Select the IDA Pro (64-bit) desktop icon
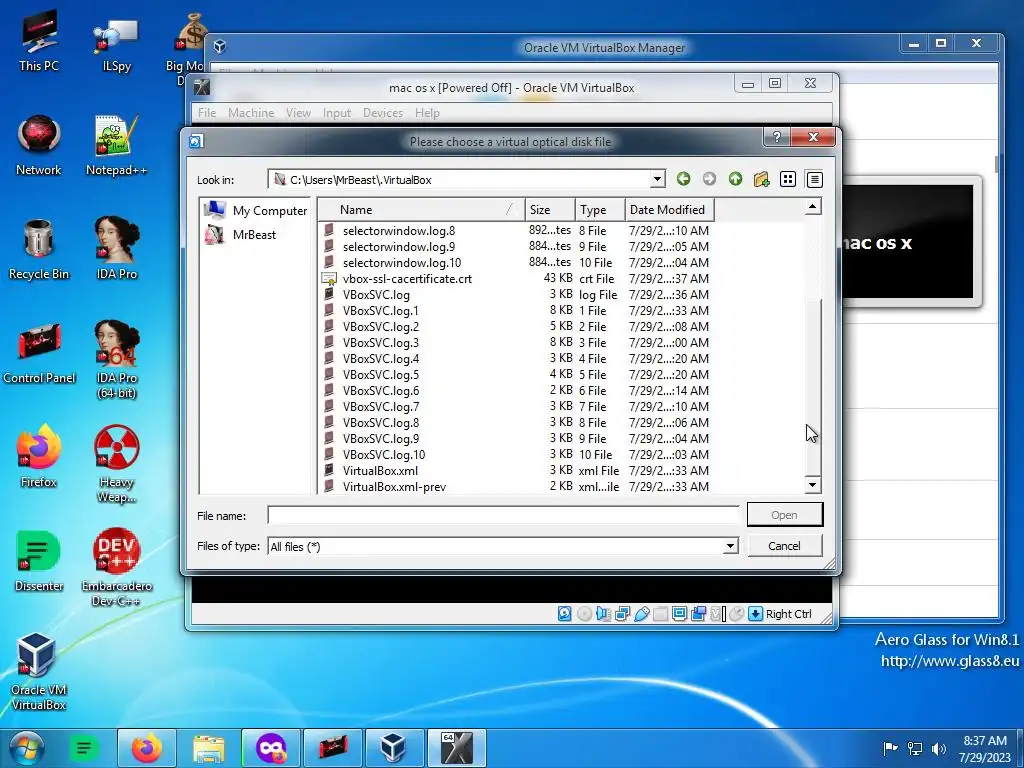Viewport: 1024px width, 768px height. pyautogui.click(x=116, y=359)
